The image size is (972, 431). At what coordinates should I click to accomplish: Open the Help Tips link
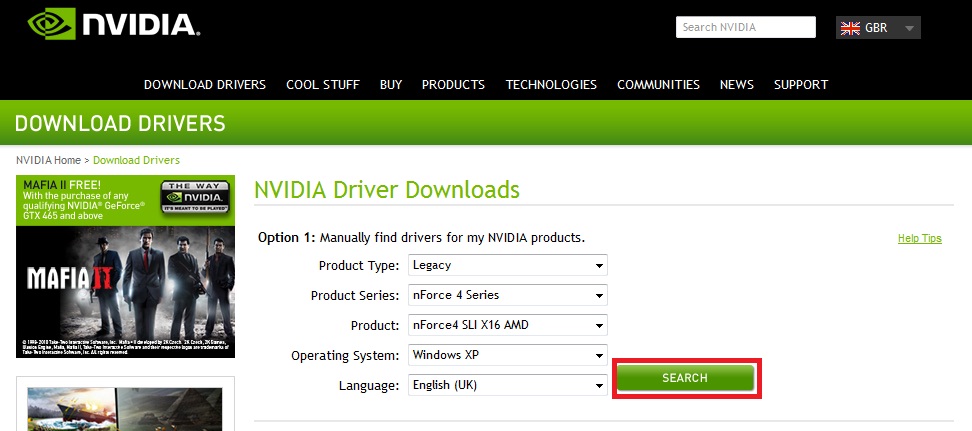919,238
